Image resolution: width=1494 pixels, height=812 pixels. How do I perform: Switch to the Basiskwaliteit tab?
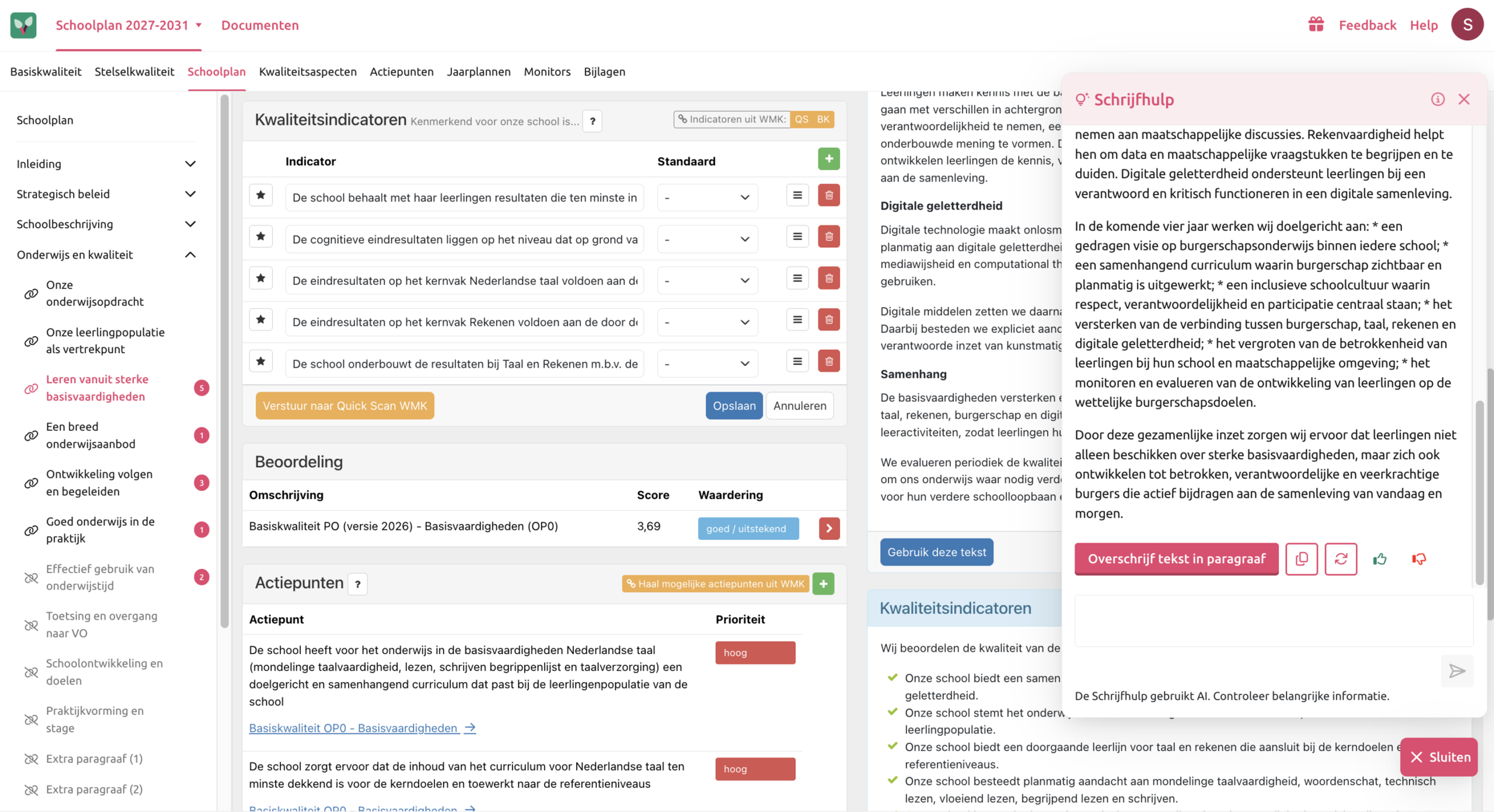tap(46, 71)
